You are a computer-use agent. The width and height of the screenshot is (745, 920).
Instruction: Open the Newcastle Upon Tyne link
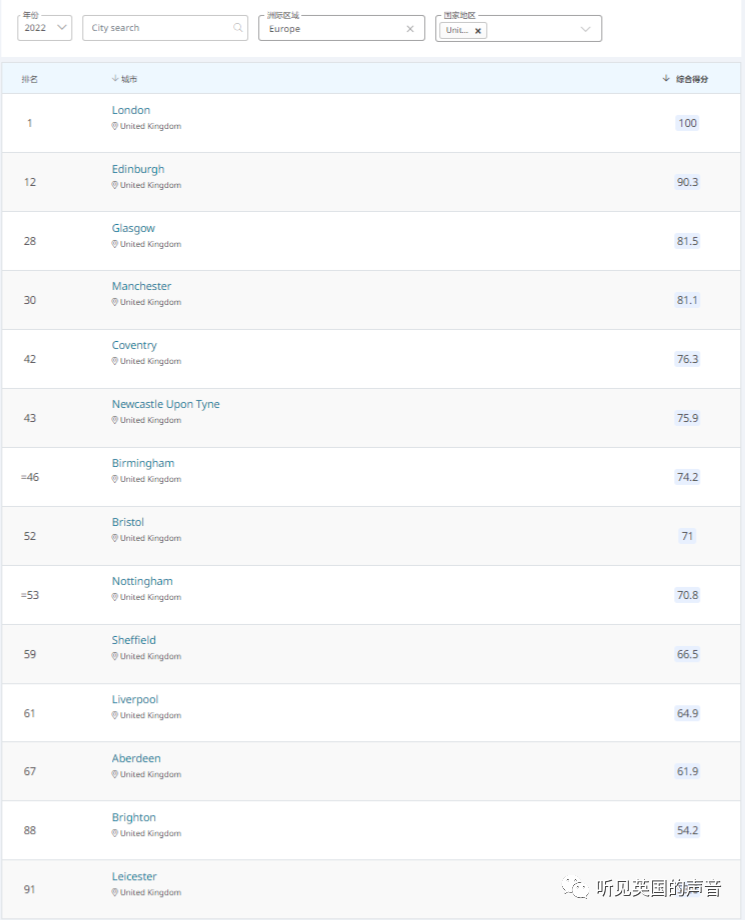[x=165, y=404]
